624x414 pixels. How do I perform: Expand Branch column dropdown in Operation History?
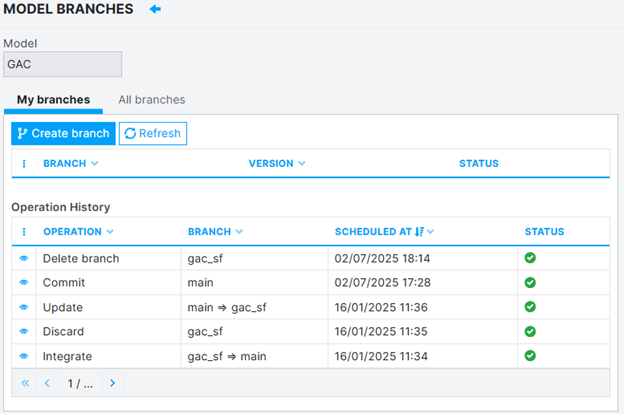pos(239,232)
